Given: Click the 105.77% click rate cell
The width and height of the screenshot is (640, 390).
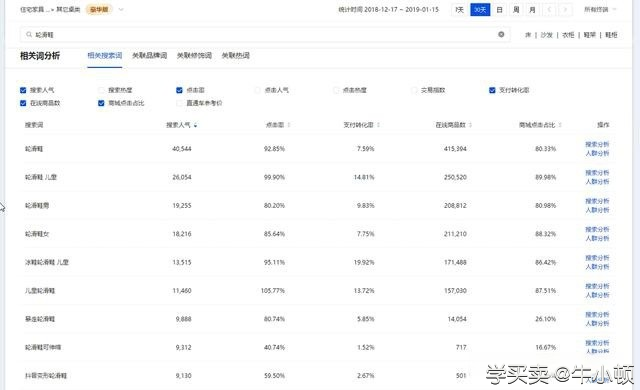Looking at the screenshot, I should tap(273, 290).
